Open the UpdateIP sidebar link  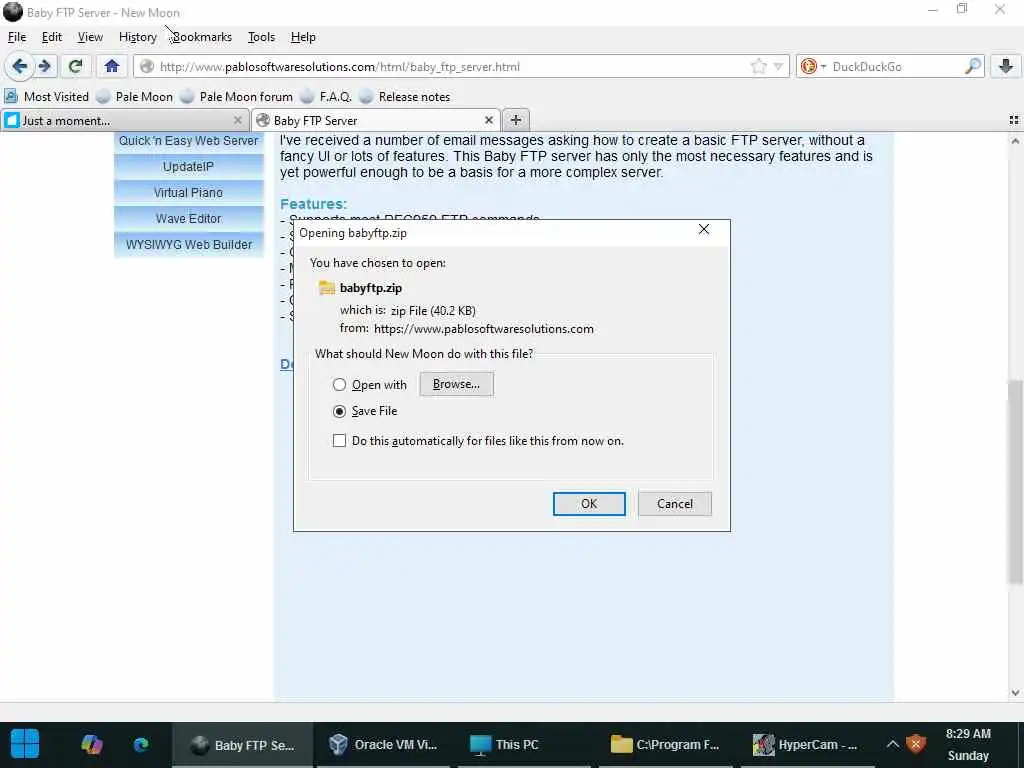tap(189, 167)
